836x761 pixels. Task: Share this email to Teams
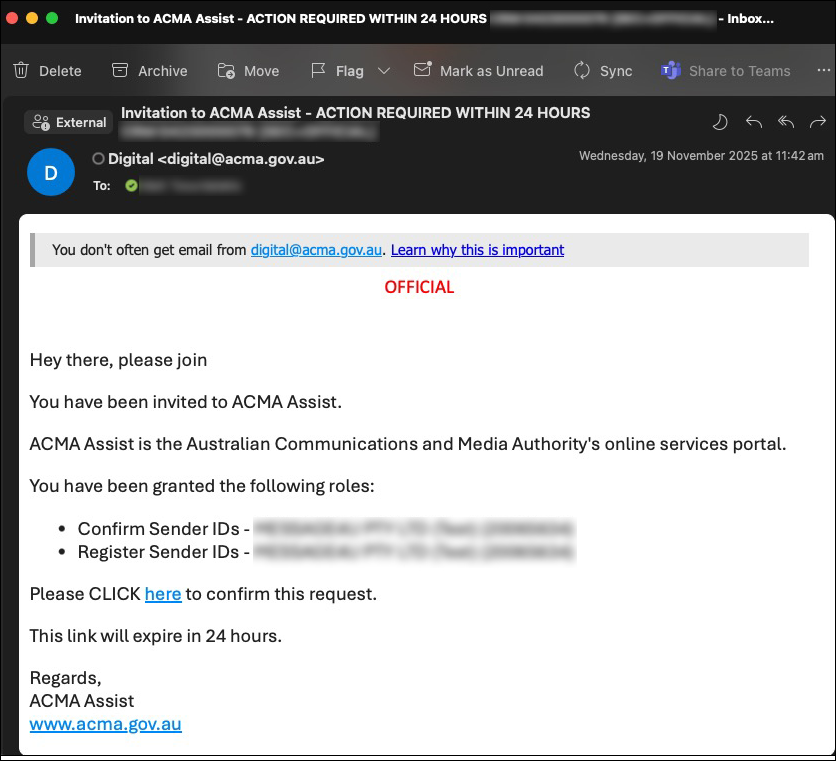coord(725,70)
